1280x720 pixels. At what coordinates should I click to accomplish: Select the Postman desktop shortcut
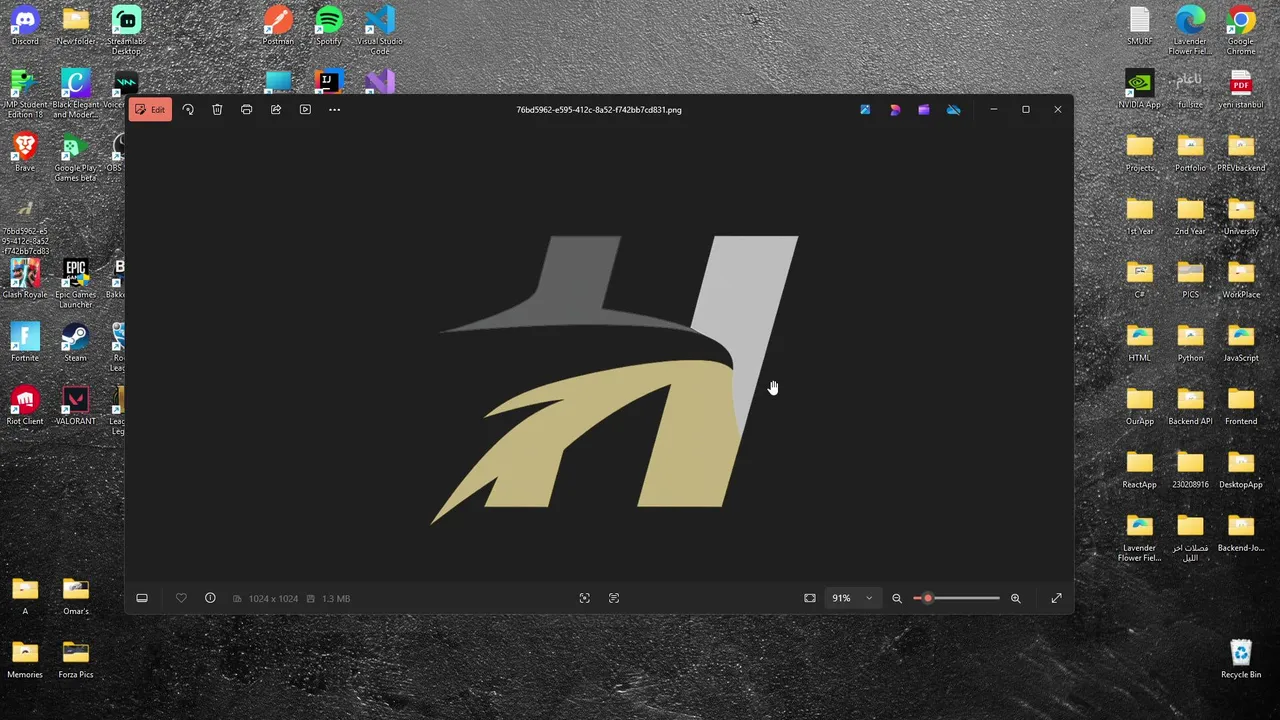pos(278,26)
